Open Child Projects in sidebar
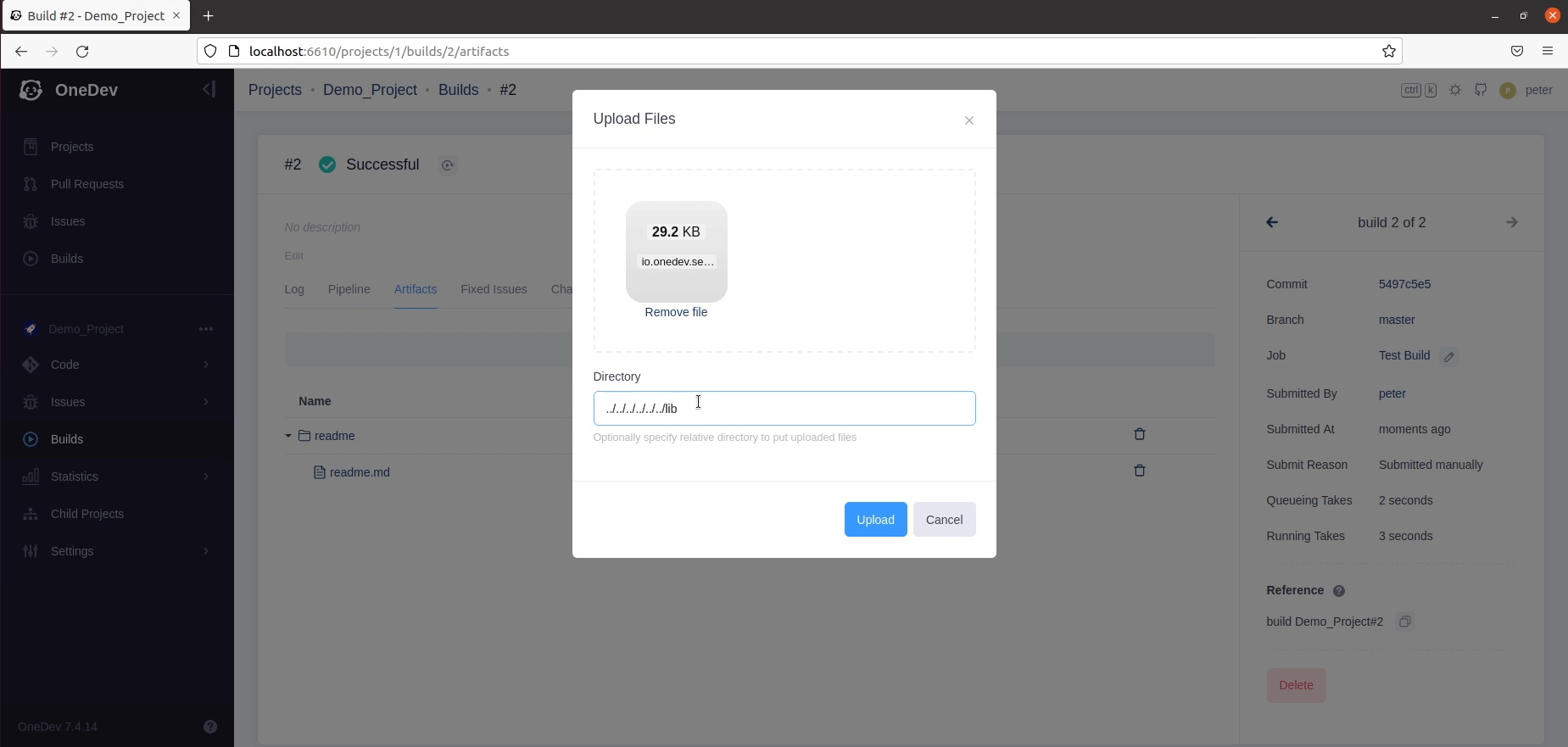 pos(87,514)
